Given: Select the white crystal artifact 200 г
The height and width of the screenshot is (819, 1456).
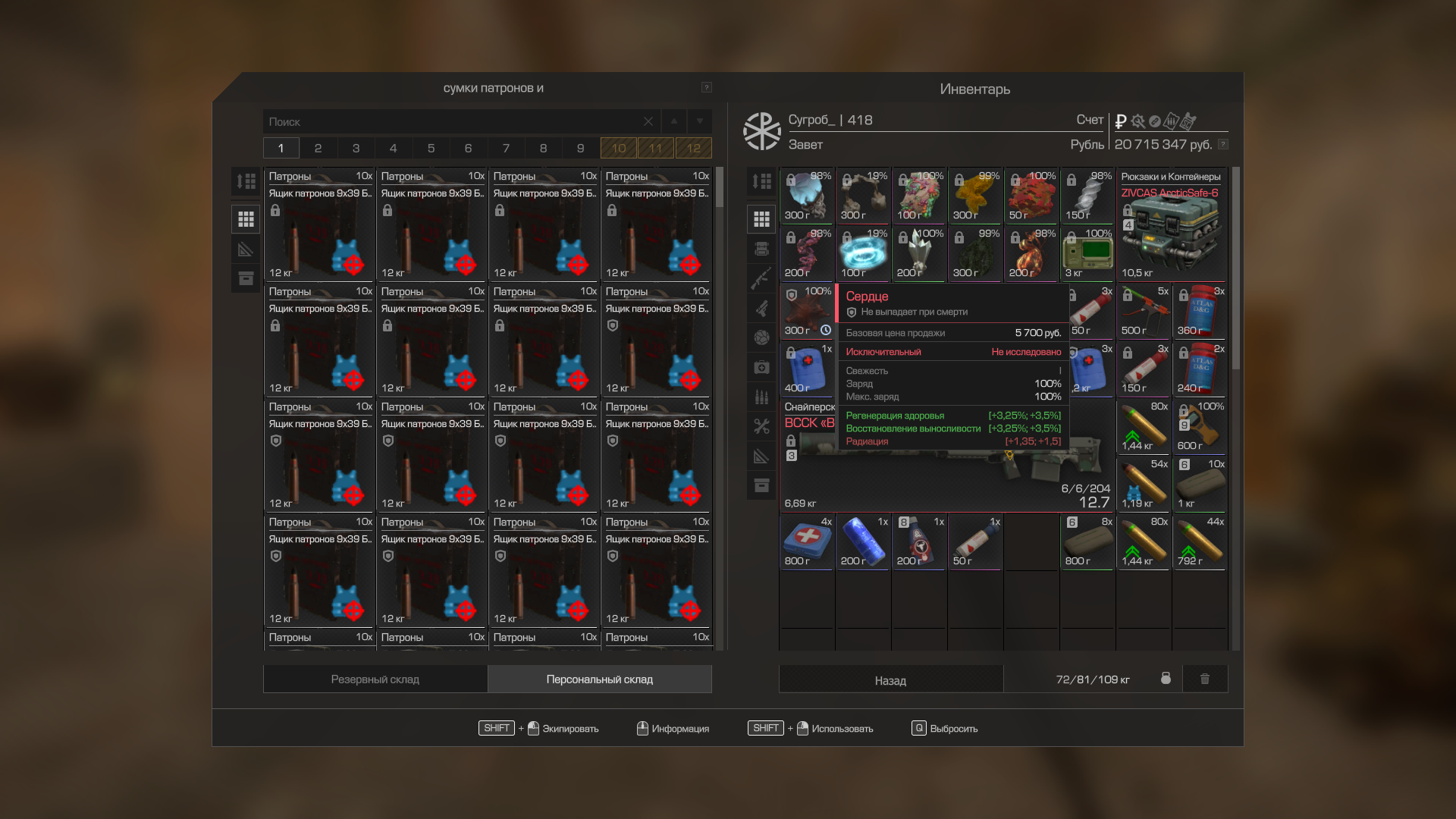Looking at the screenshot, I should coord(919,253).
